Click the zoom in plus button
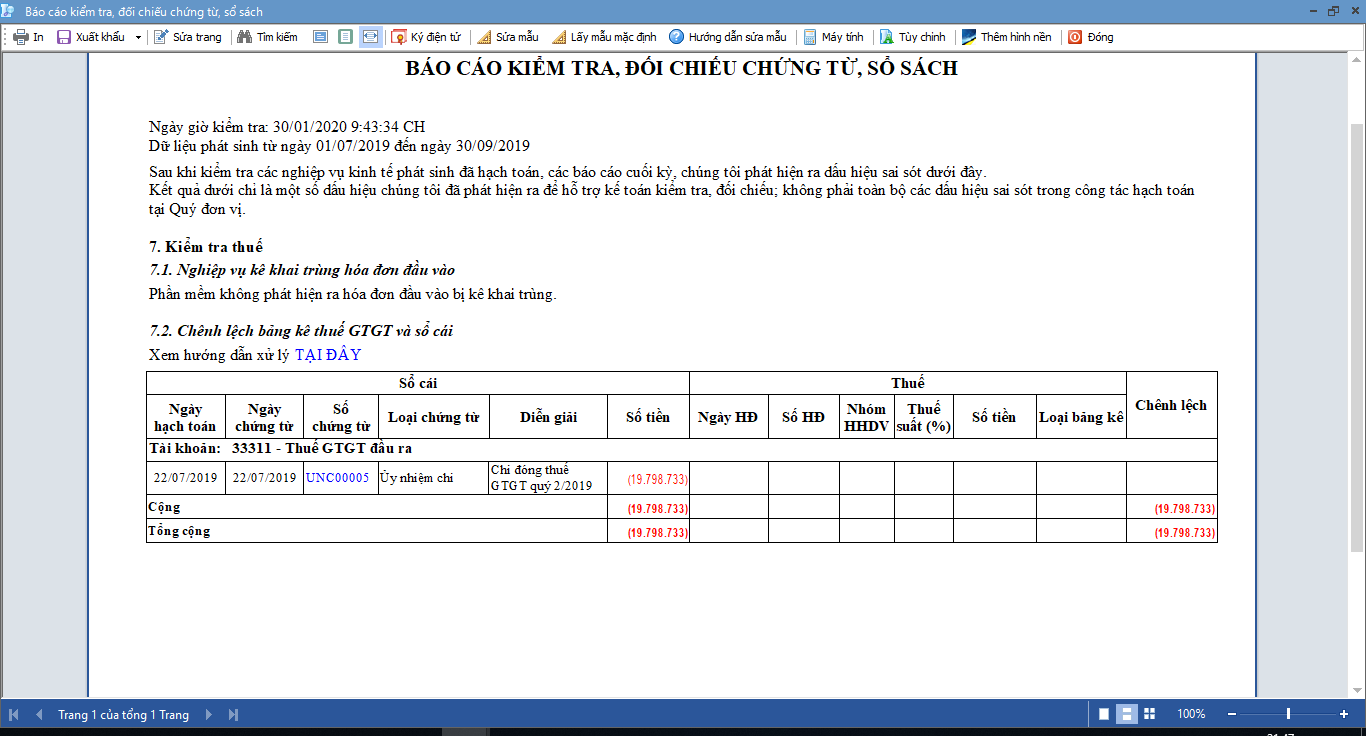Screen dimensions: 1366x736 click(x=1344, y=714)
